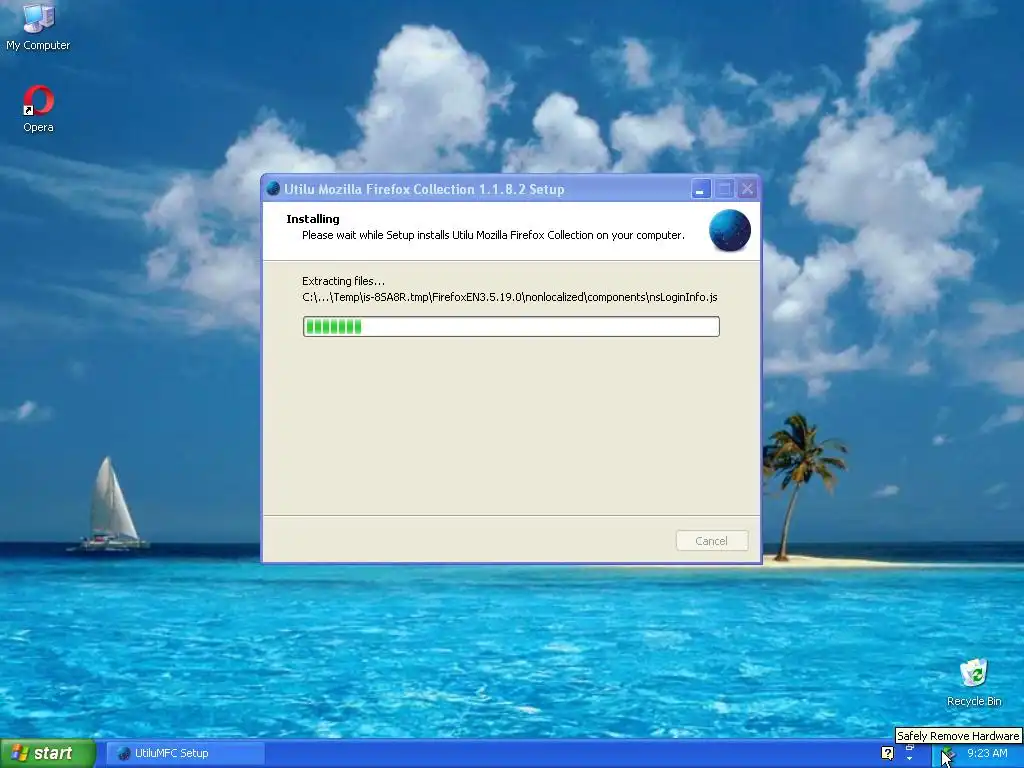Click the 9:23 AM taskbar clock
Image resolution: width=1024 pixels, height=768 pixels.
987,753
